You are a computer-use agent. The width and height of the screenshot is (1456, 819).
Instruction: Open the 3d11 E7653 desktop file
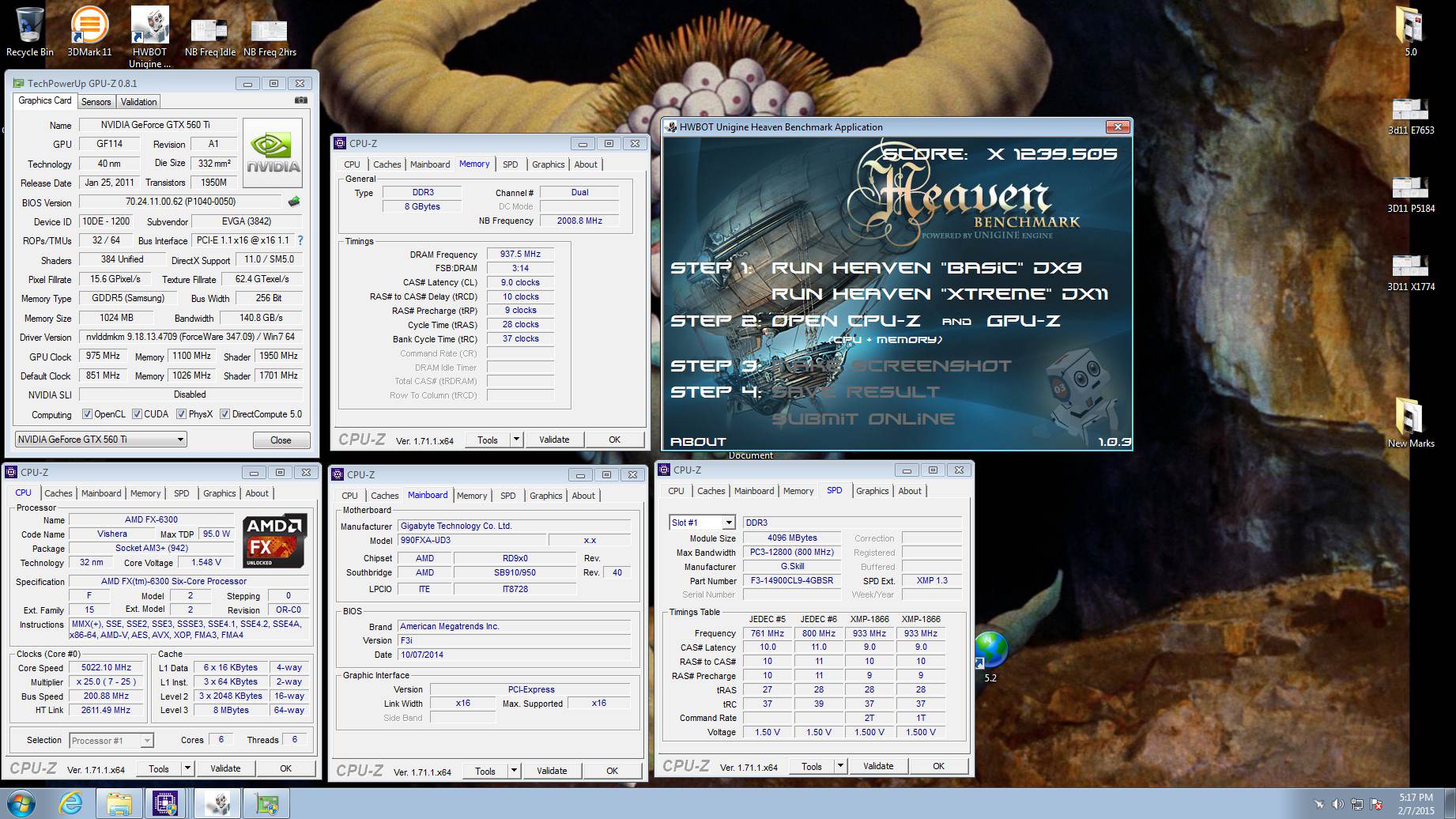[1410, 115]
